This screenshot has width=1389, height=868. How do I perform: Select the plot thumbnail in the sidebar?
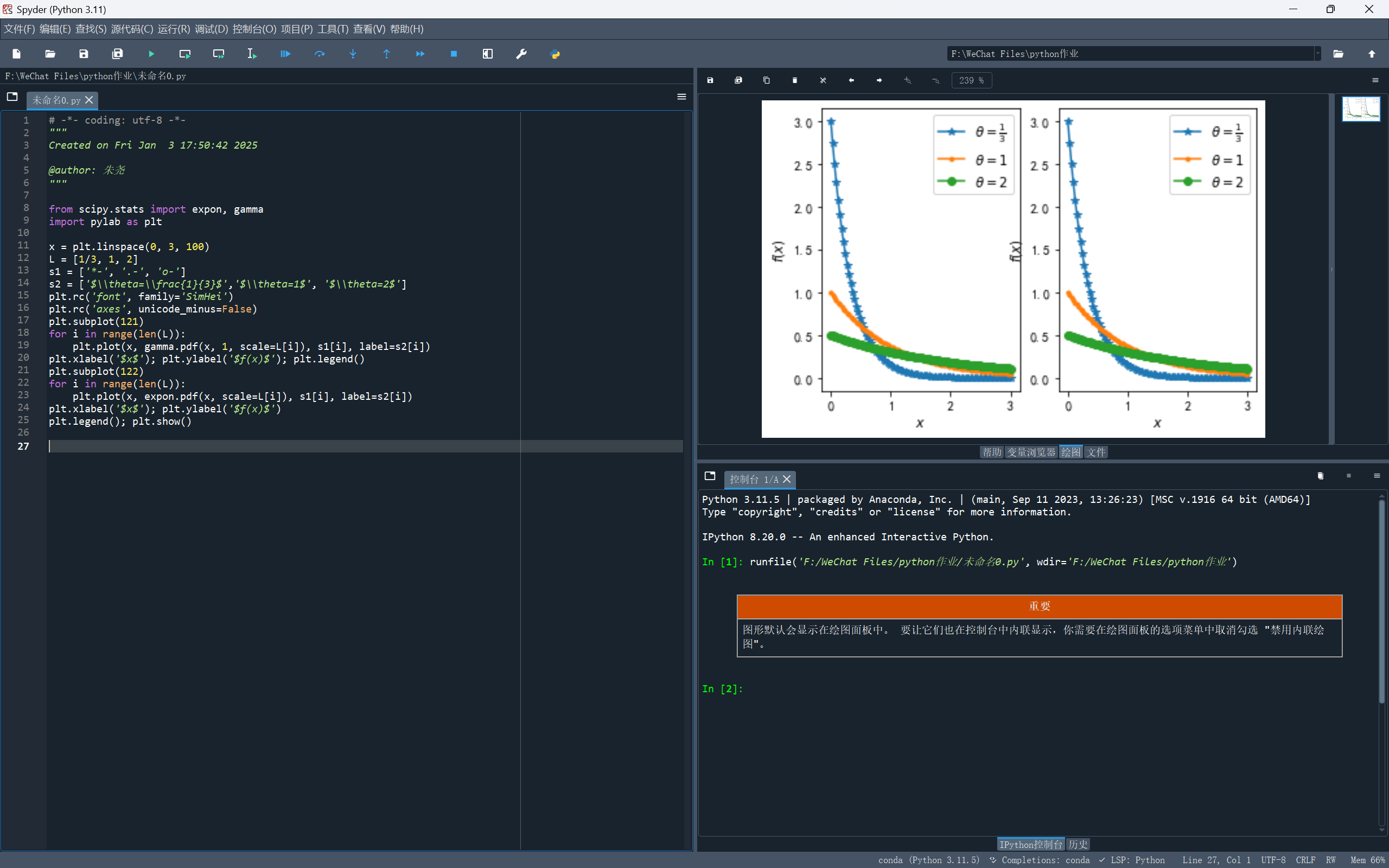point(1361,108)
